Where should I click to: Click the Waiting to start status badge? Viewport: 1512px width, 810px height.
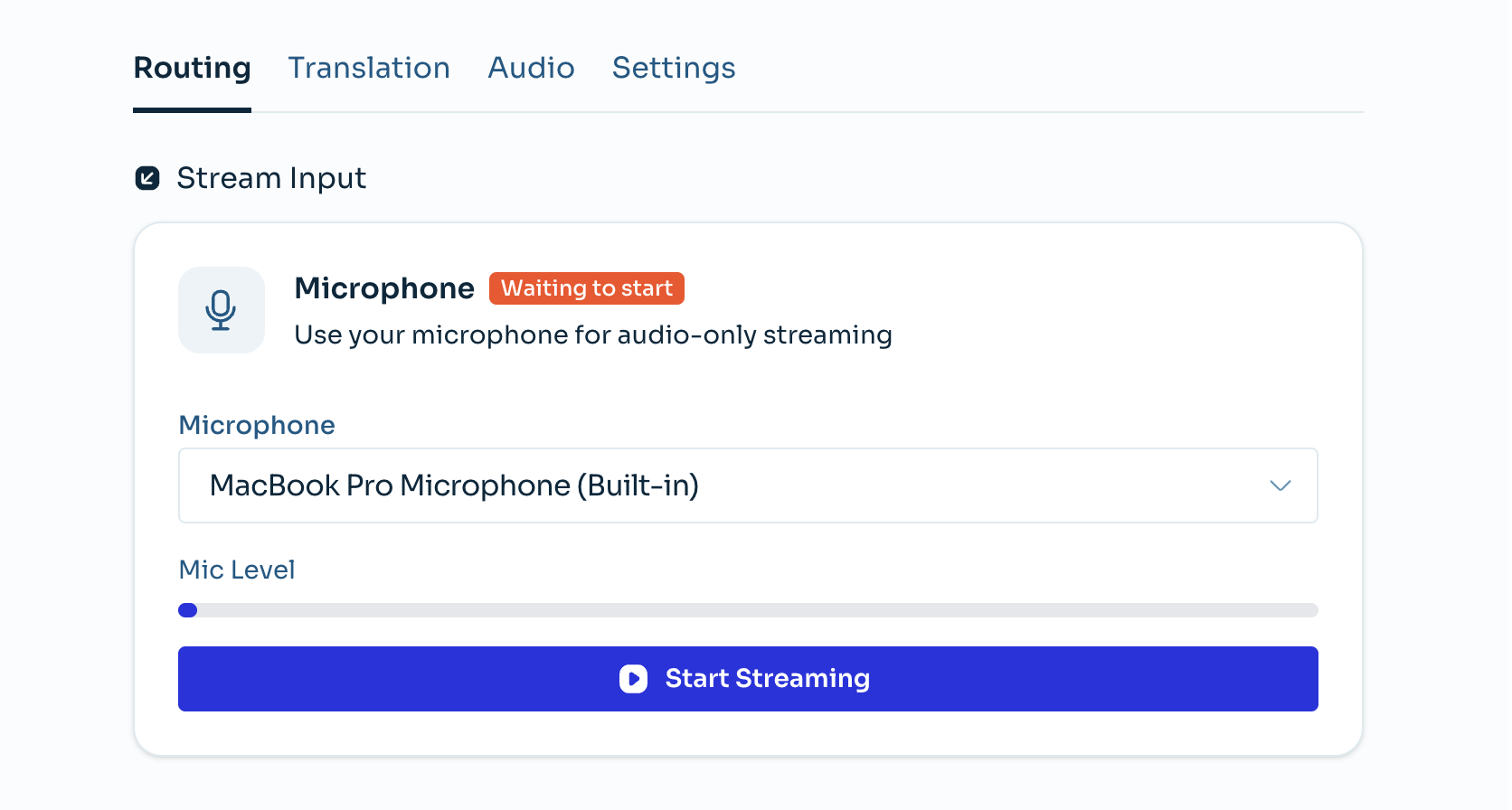(586, 288)
